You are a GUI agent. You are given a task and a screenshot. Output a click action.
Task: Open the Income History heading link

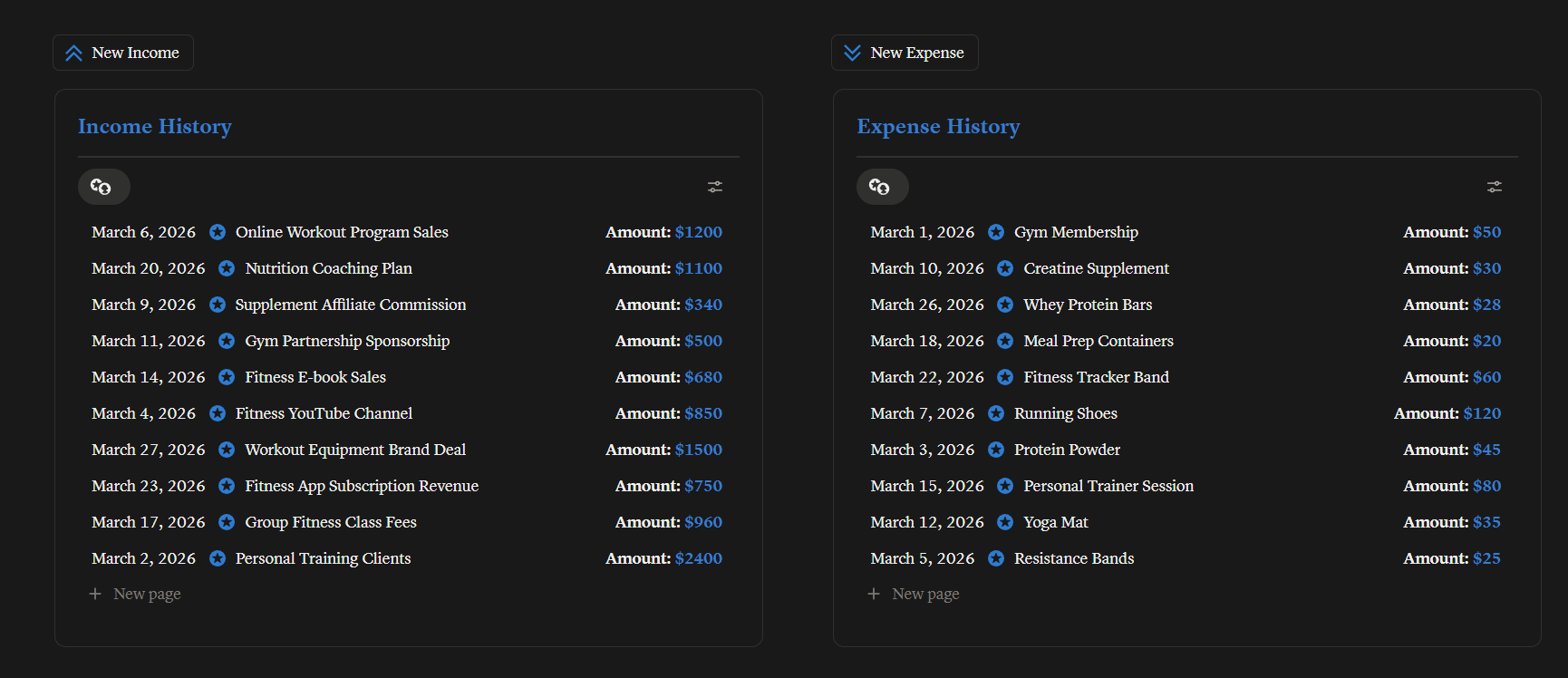pos(155,126)
